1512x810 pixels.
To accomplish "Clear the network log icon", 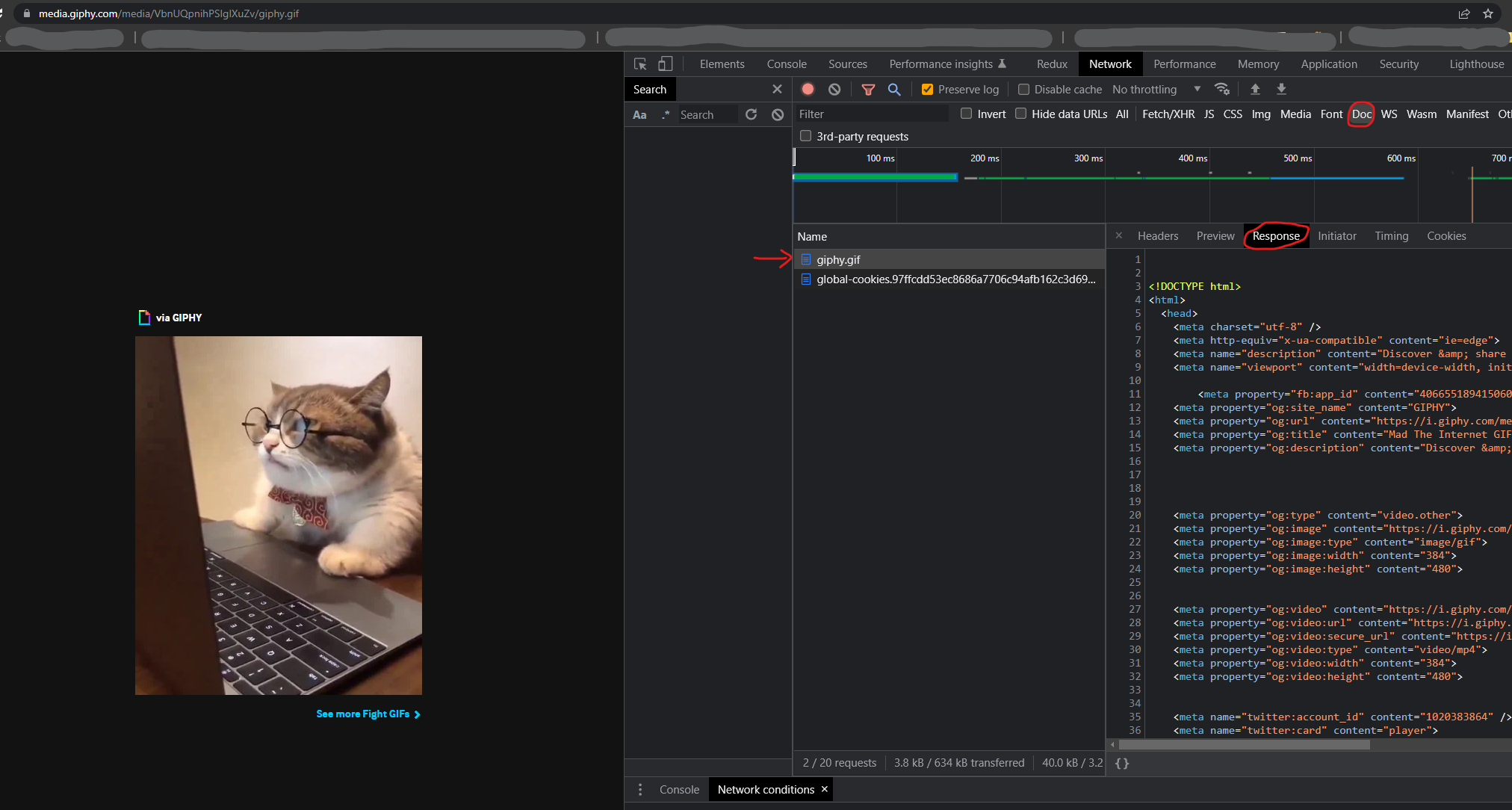I will [834, 89].
